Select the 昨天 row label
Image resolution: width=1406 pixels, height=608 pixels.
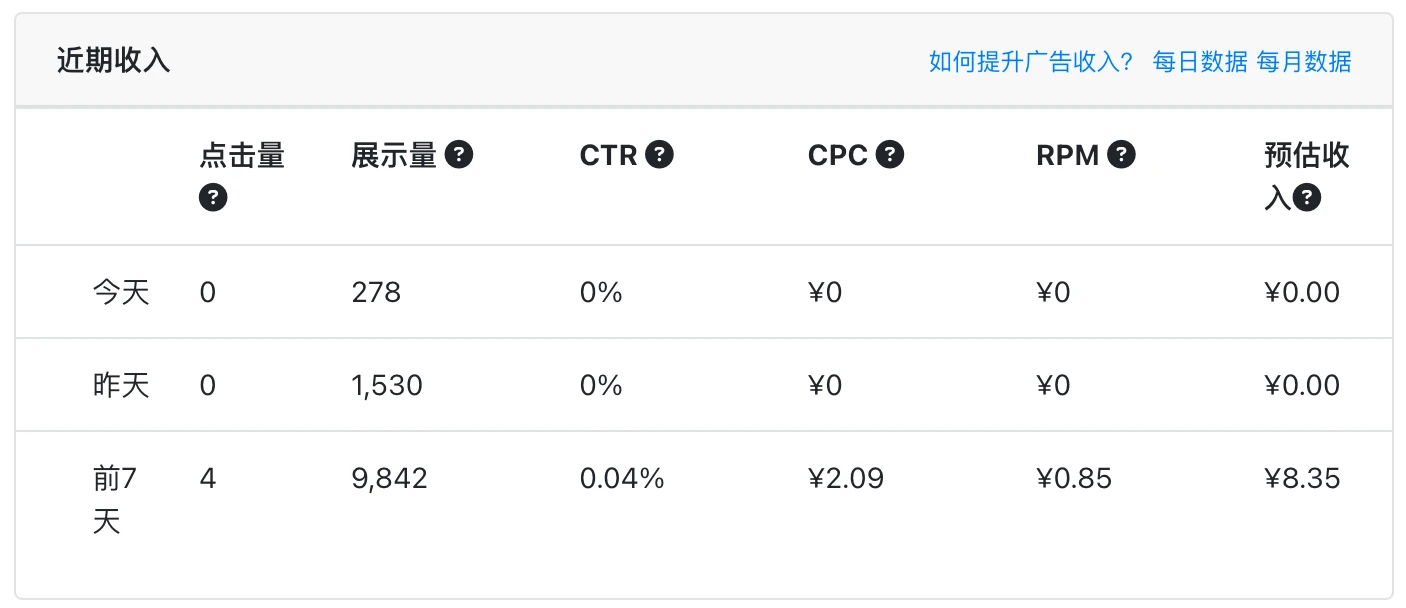[121, 385]
